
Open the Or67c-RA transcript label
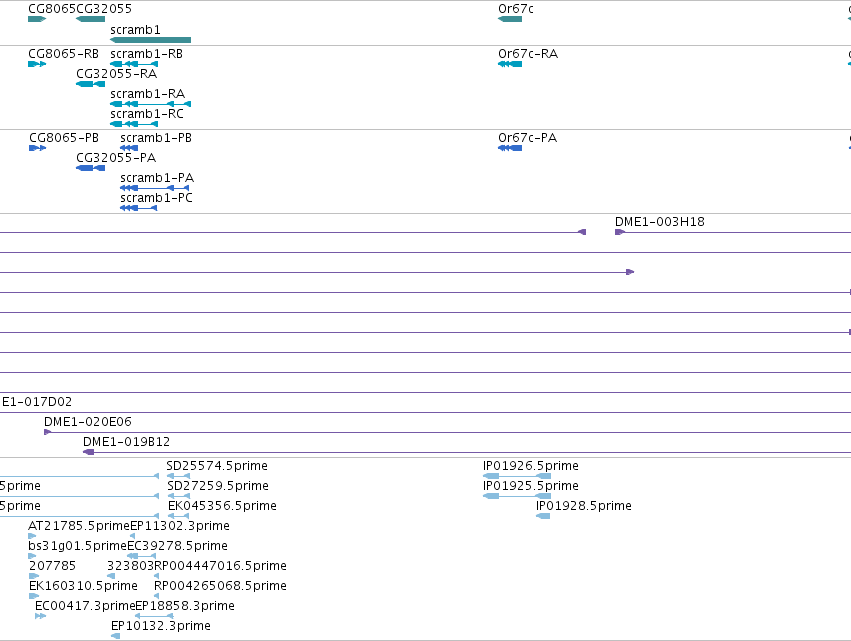point(528,54)
